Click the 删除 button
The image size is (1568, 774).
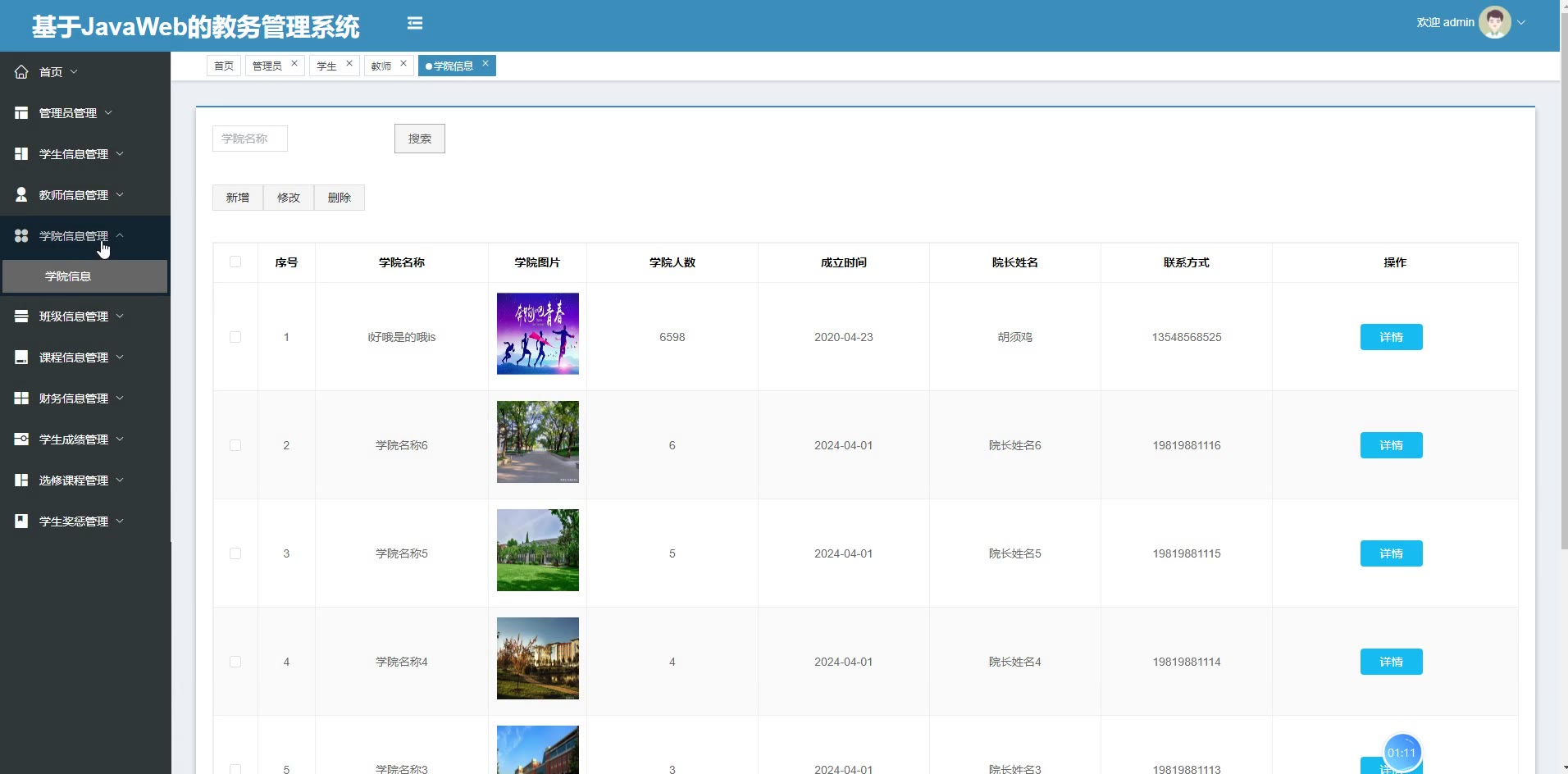point(340,198)
